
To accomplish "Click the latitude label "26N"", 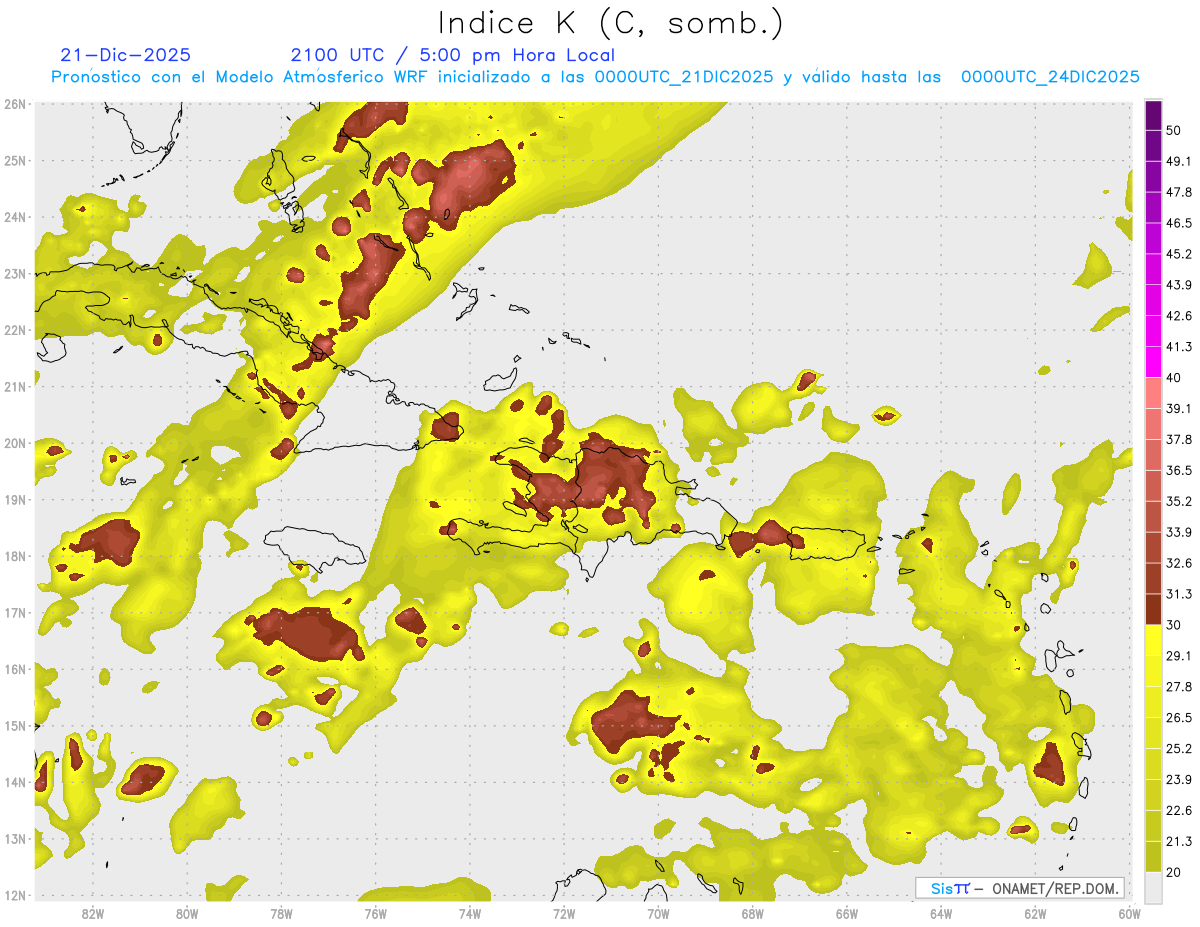I will [15, 104].
